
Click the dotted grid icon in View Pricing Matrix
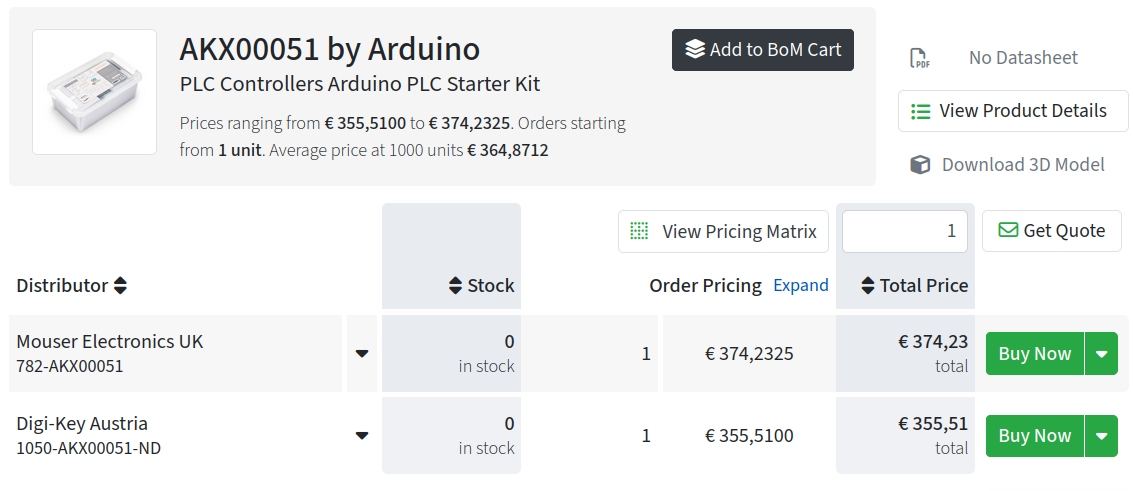click(639, 231)
